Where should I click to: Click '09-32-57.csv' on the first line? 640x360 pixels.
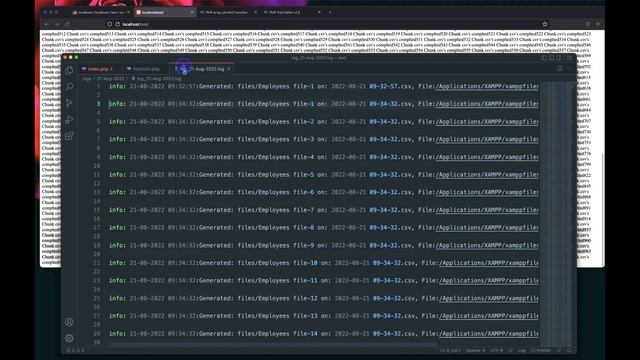tap(391, 87)
